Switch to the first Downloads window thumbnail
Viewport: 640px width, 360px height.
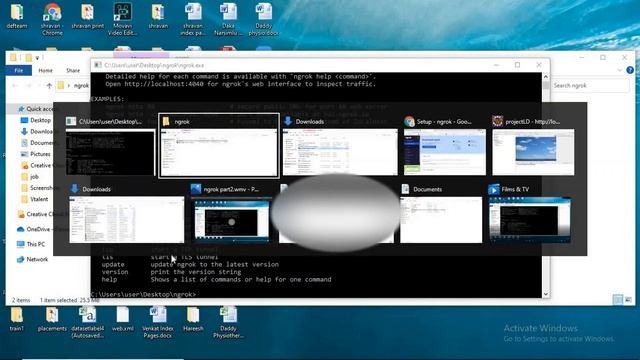(x=340, y=146)
